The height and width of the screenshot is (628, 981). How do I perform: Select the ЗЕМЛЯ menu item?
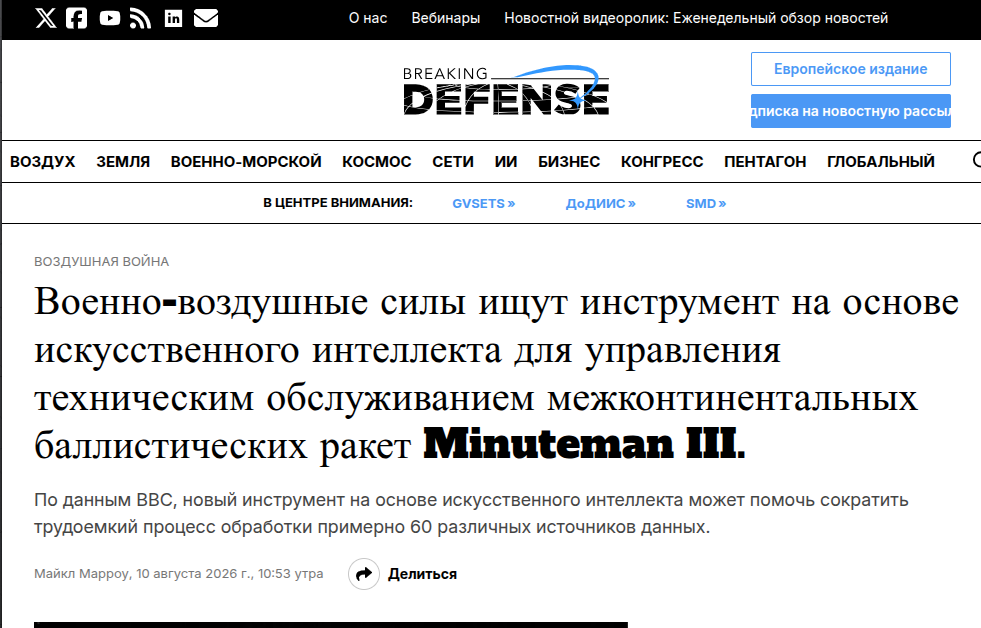(123, 161)
